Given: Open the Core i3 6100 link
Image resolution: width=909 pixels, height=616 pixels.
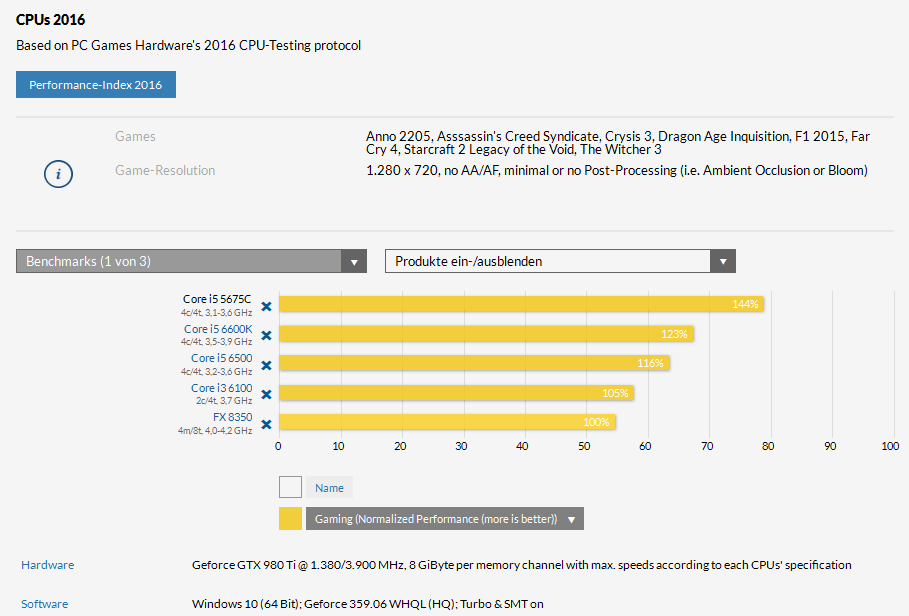Looking at the screenshot, I should coord(221,388).
